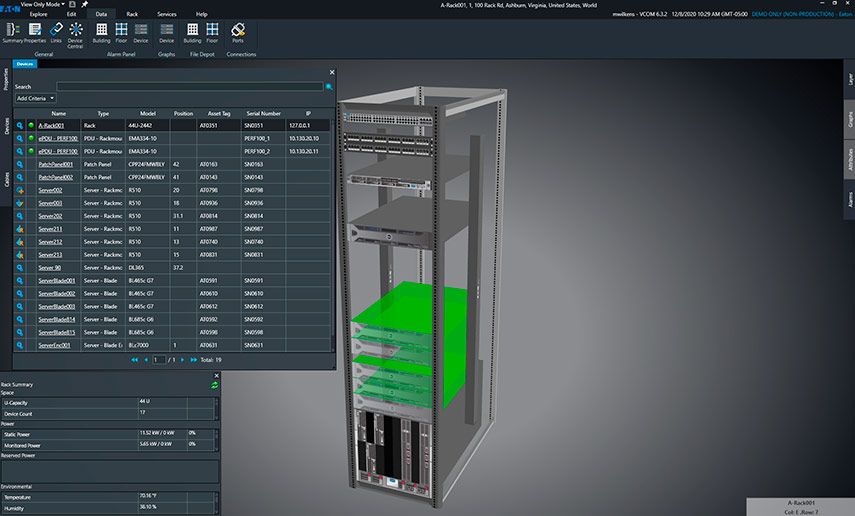Locate A-Rack001 using its magnifier icon

click(x=20, y=125)
